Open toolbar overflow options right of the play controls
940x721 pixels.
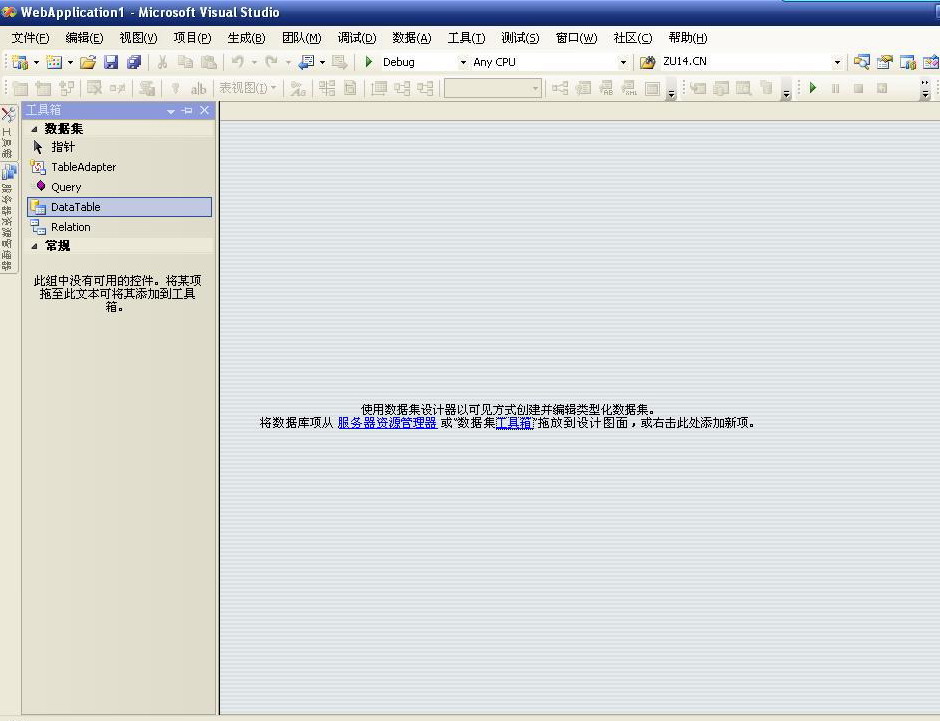[x=925, y=89]
